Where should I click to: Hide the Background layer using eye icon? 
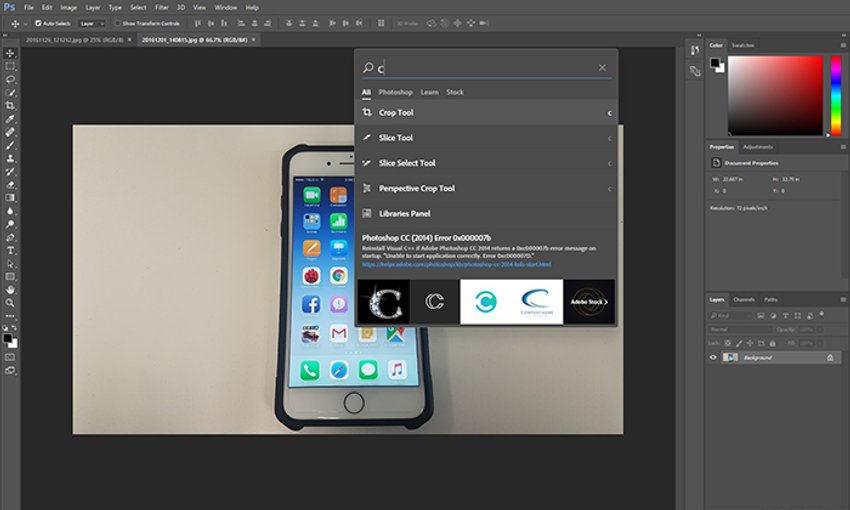coord(713,357)
